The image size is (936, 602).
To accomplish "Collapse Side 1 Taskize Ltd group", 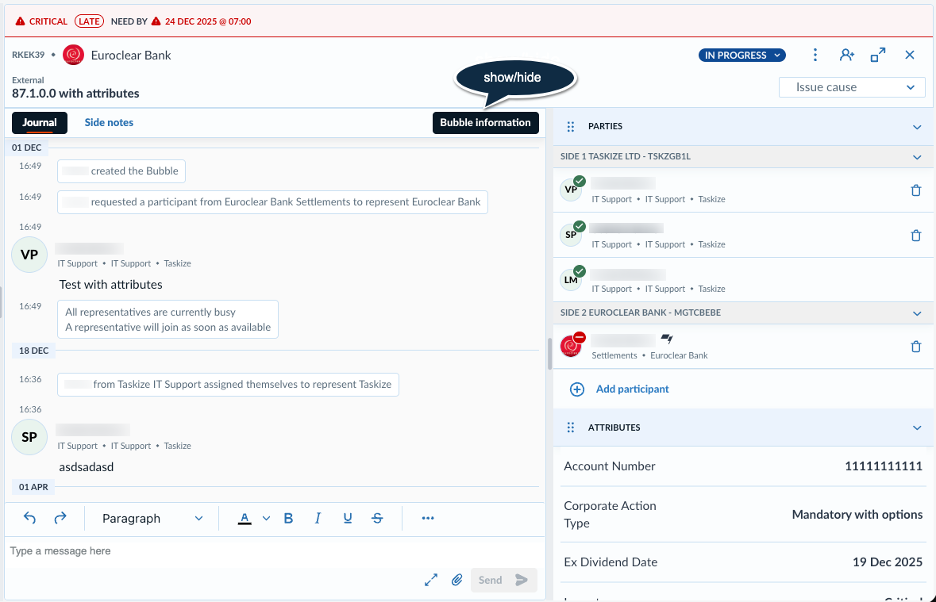I will (x=917, y=157).
